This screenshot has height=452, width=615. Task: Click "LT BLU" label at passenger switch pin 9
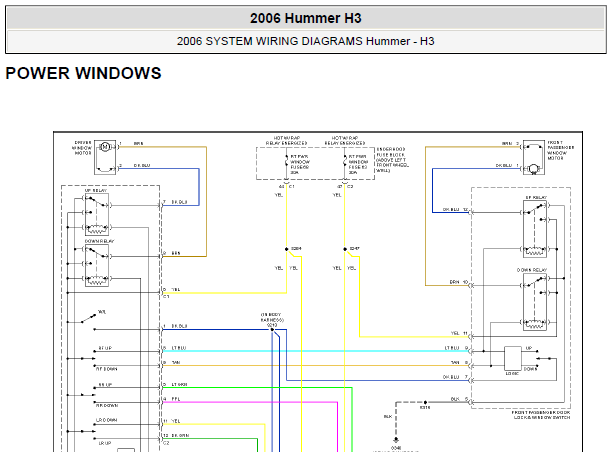tap(452, 348)
